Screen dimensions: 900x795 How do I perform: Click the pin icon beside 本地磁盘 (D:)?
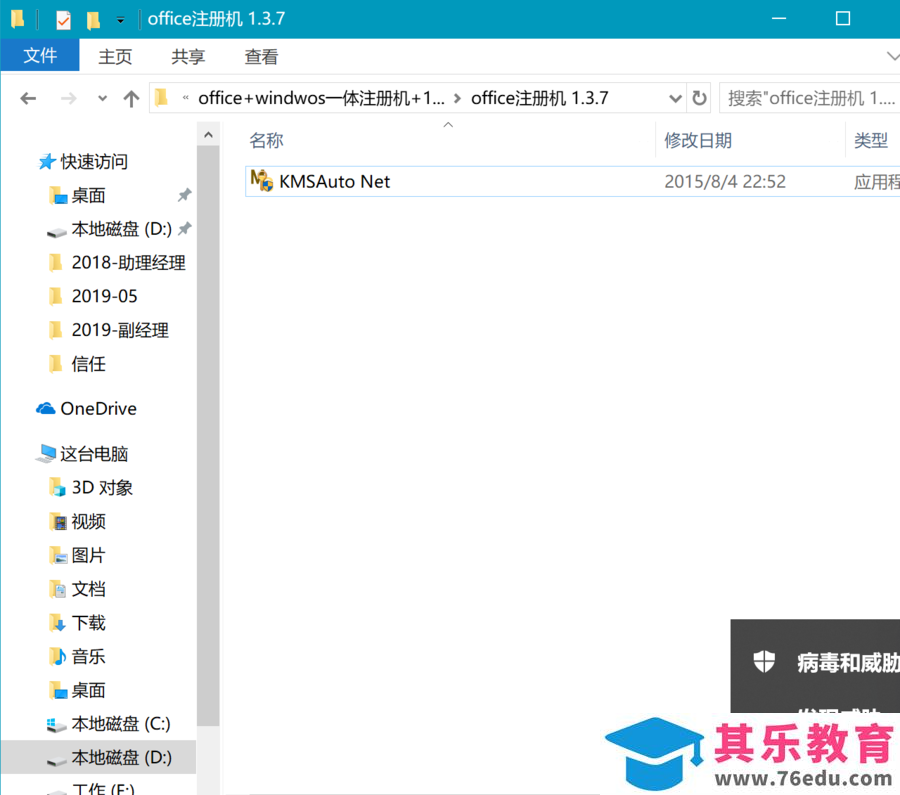[x=184, y=230]
